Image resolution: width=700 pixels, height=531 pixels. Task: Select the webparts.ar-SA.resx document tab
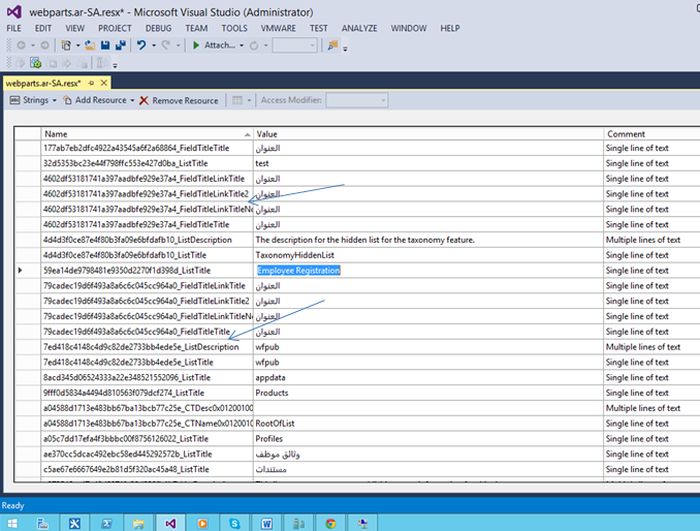(x=44, y=83)
